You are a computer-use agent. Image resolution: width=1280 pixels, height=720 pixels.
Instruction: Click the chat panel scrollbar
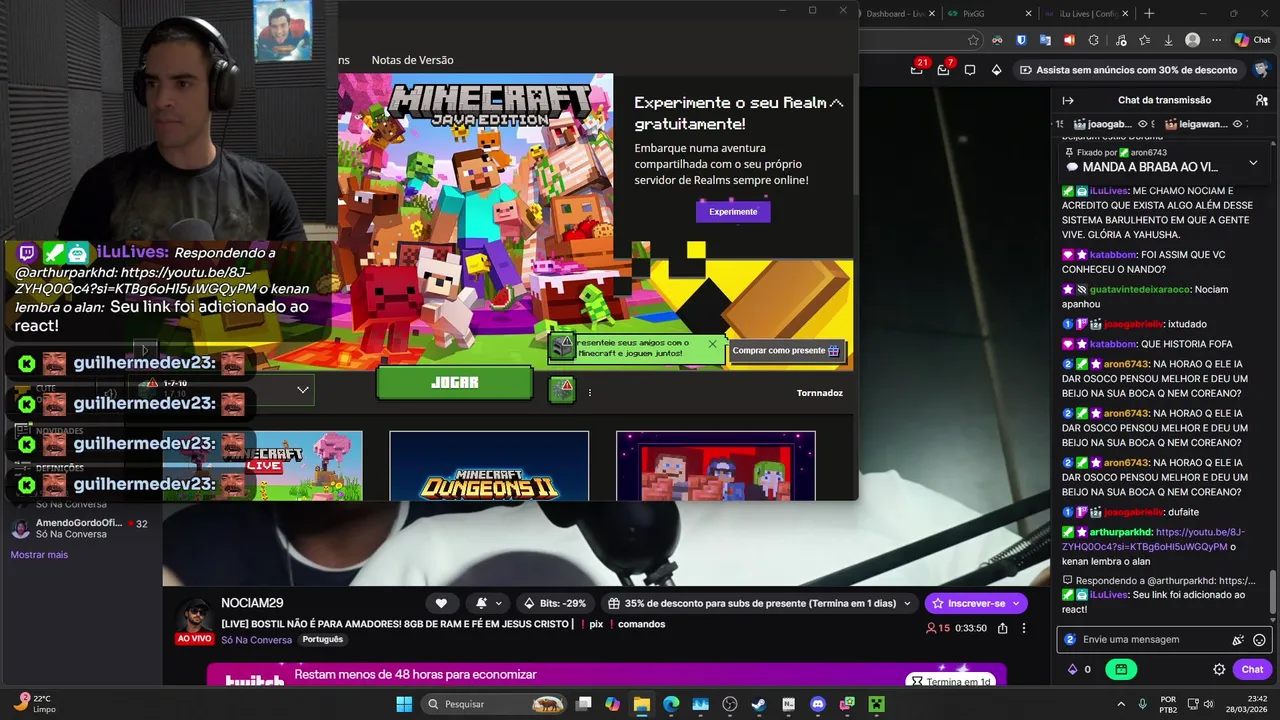[x=1273, y=592]
